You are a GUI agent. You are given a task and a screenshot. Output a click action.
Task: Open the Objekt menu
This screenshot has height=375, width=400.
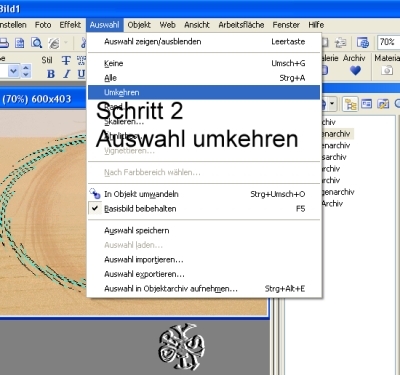139,25
